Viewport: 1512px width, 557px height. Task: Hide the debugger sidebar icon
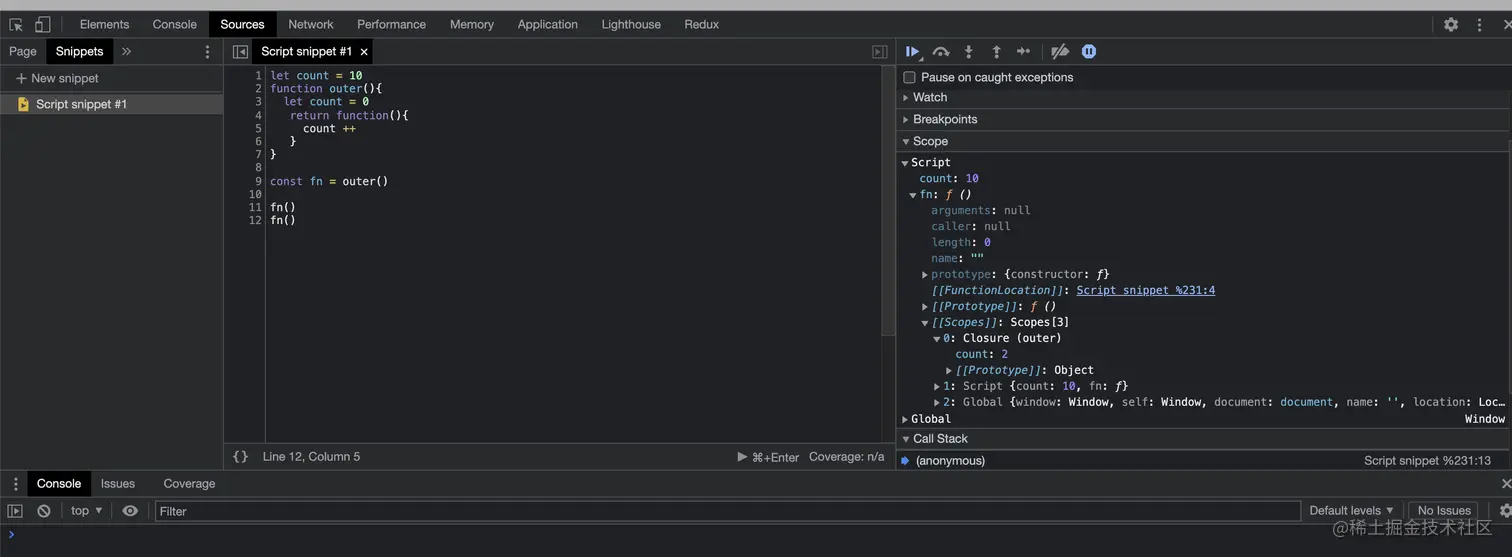pos(880,52)
